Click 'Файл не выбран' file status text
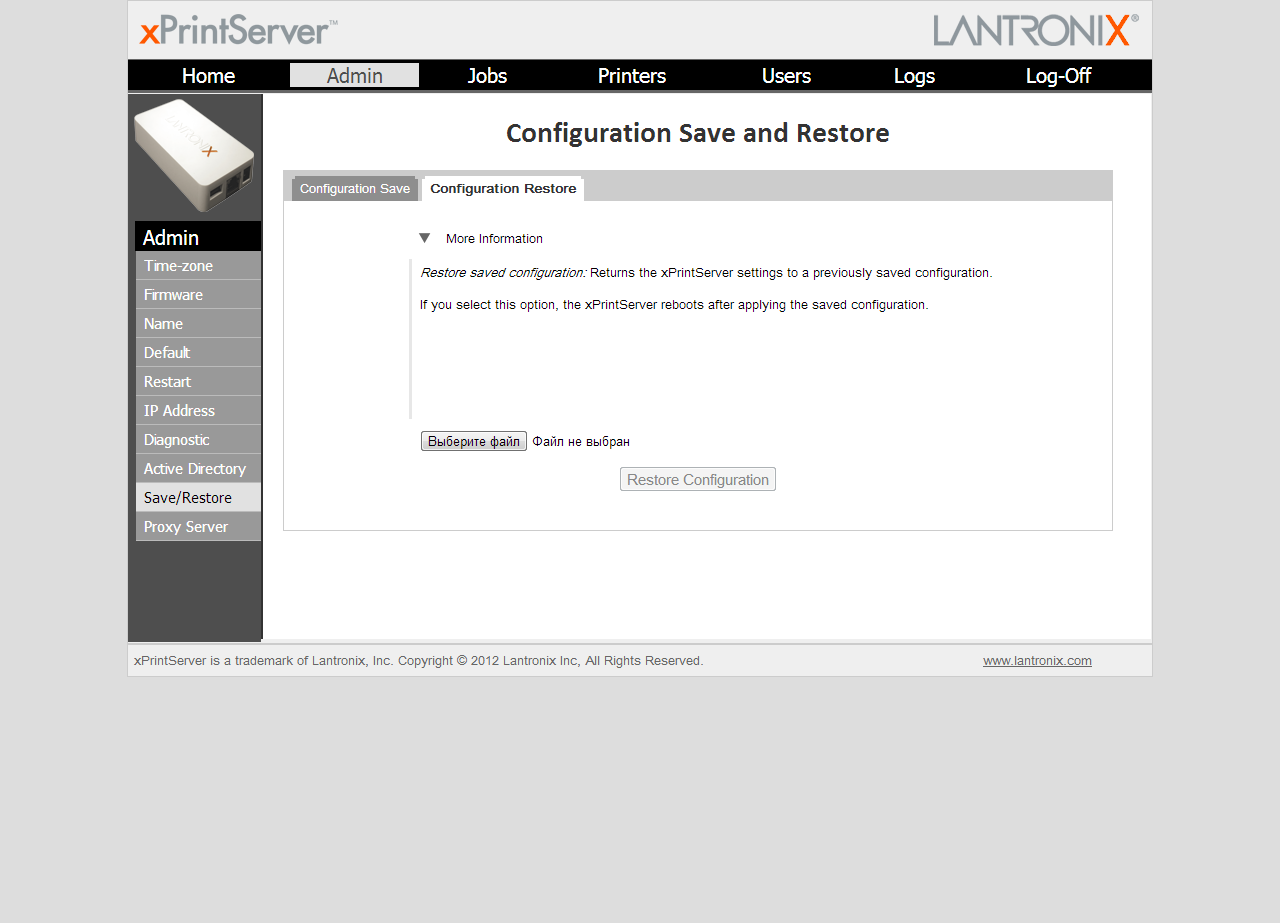 581,442
